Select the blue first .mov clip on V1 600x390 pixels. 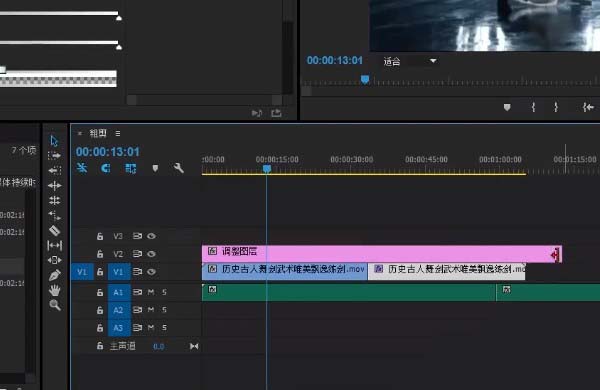[284, 271]
